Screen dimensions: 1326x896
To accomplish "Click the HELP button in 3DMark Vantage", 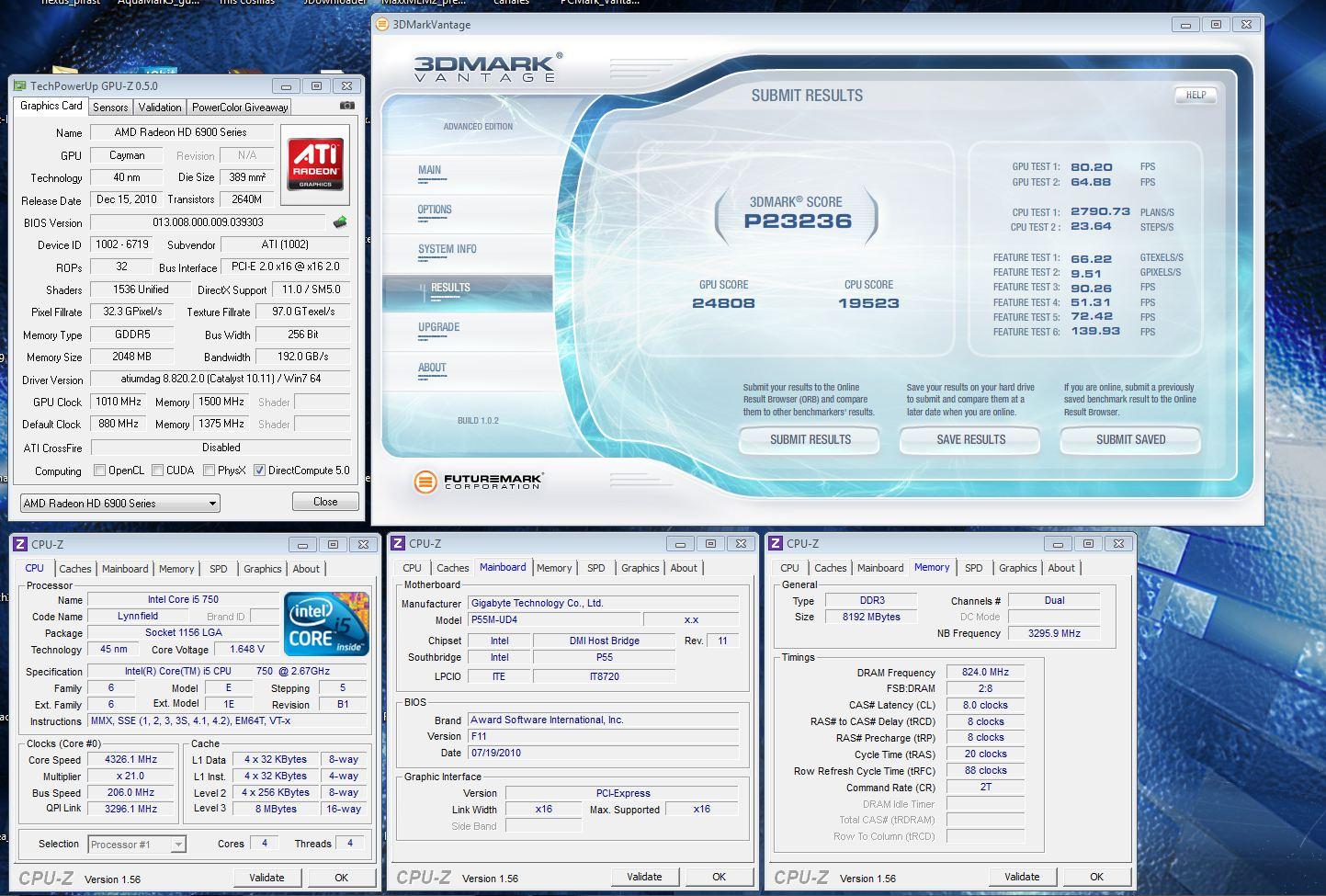I will coord(1196,95).
